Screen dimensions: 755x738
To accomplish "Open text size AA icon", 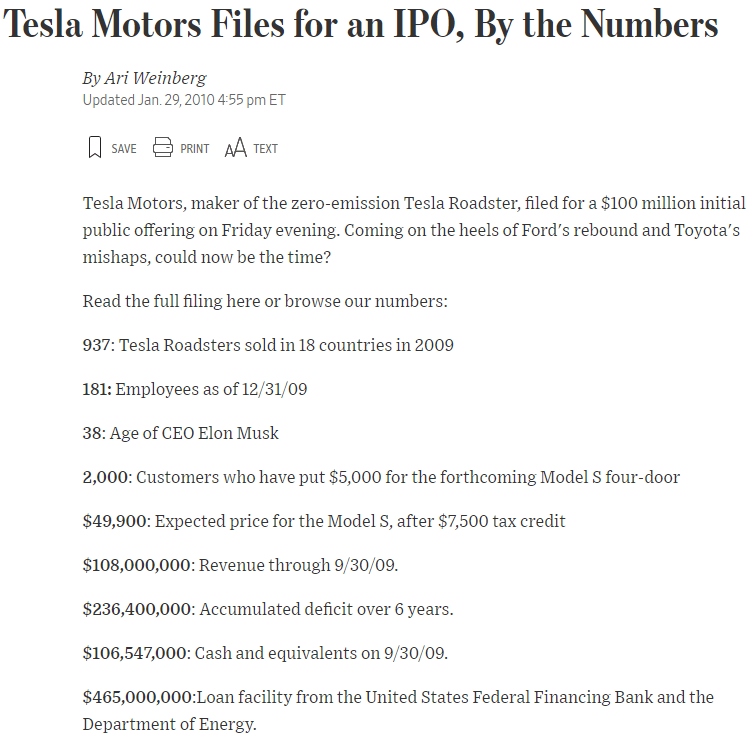I will [x=235, y=149].
